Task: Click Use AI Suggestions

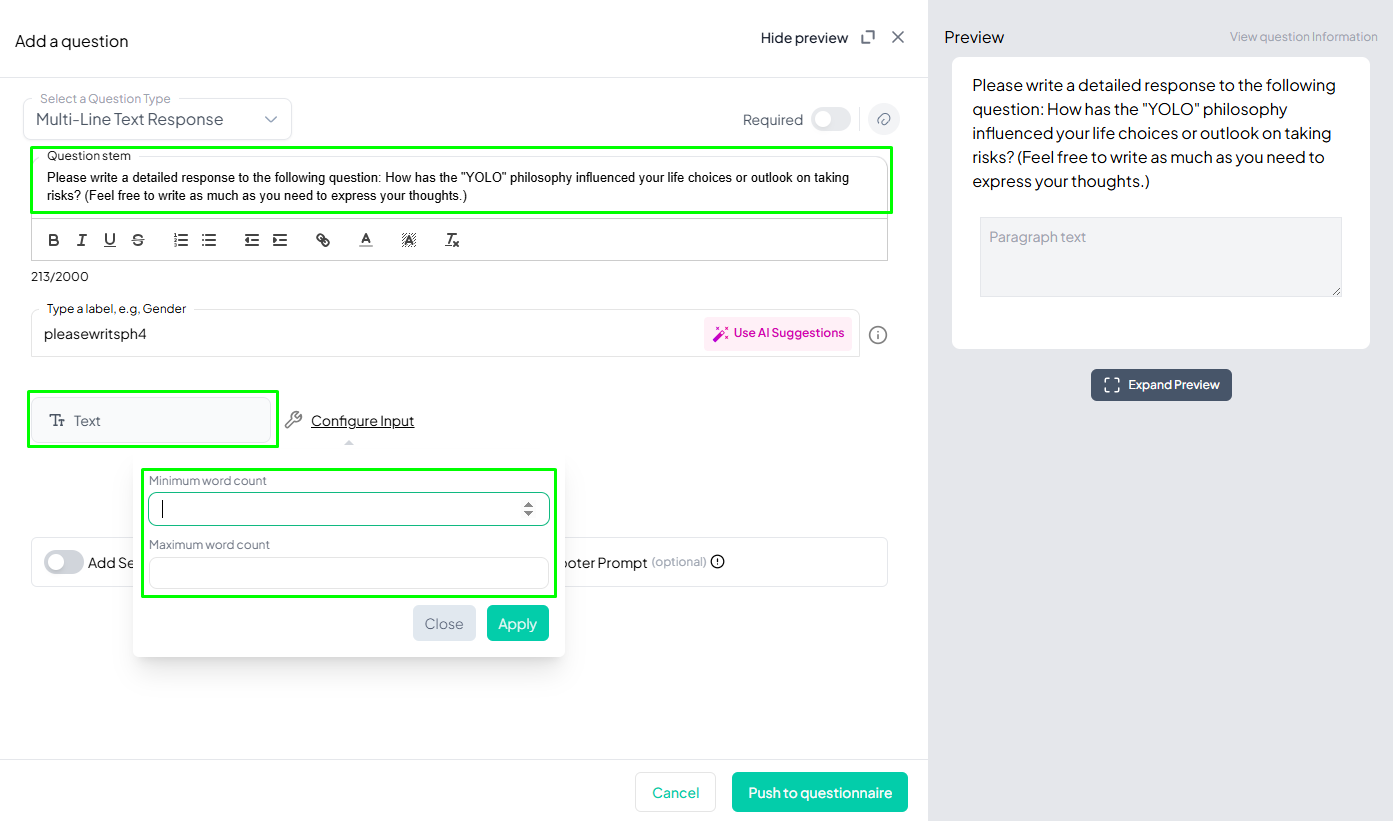Action: [778, 334]
